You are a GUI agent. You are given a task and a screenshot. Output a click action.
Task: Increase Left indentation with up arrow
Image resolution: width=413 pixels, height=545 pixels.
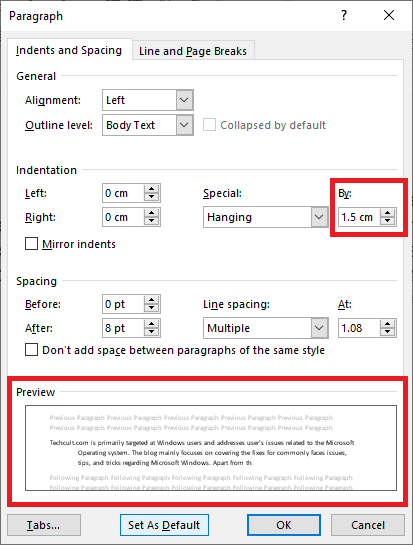(x=152, y=189)
